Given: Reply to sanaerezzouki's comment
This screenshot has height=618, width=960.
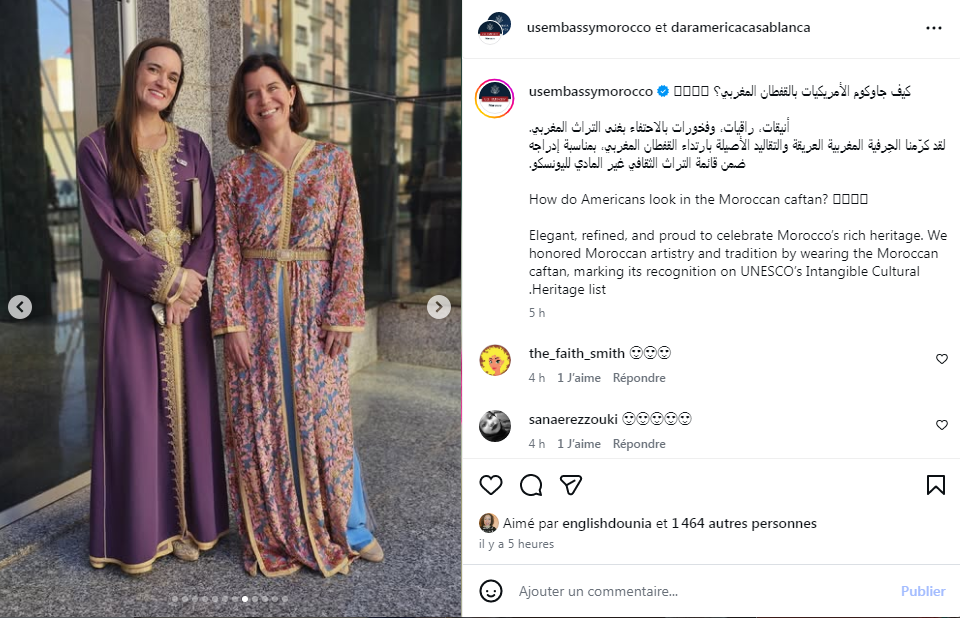Looking at the screenshot, I should pyautogui.click(x=639, y=444).
